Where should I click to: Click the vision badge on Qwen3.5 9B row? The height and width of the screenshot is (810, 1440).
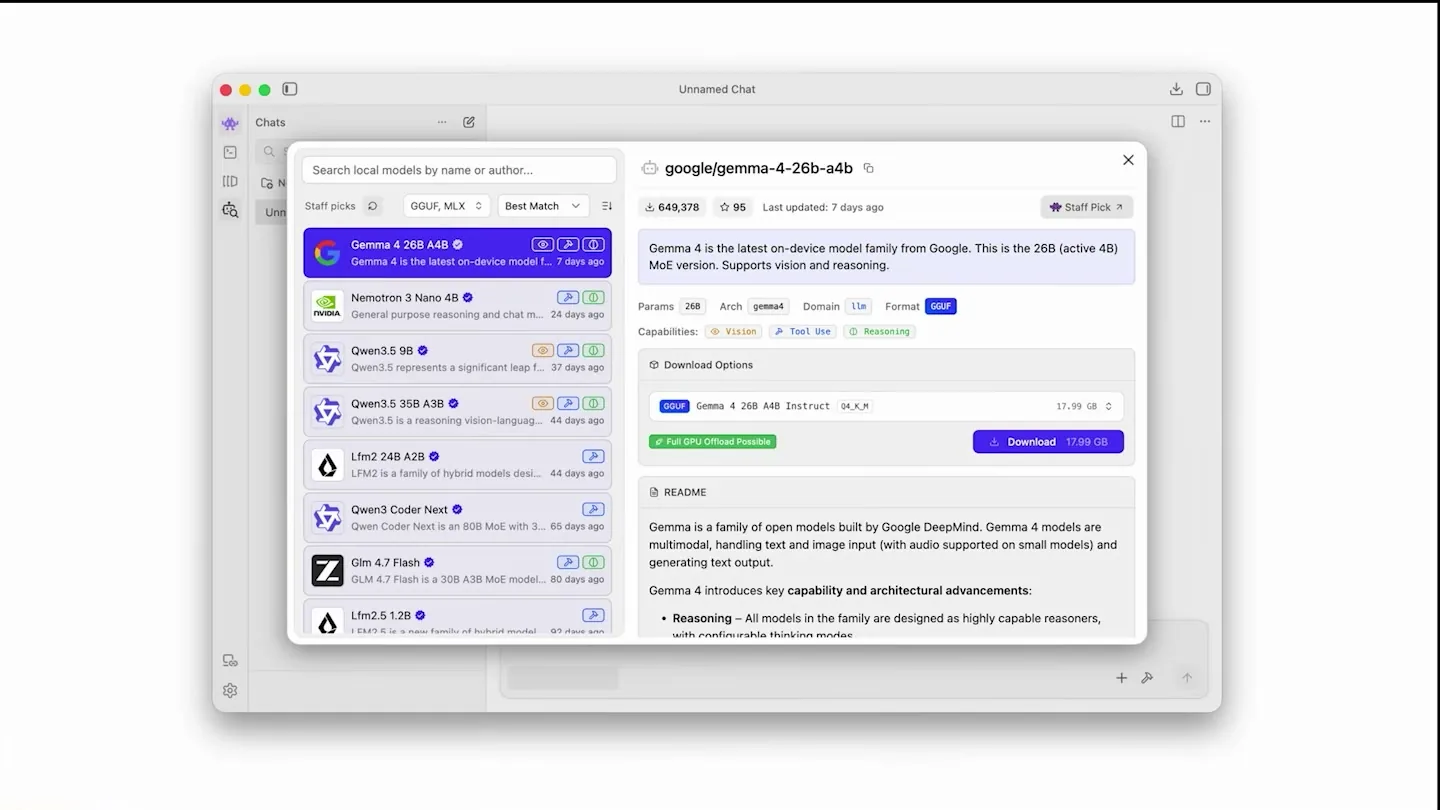pos(542,350)
